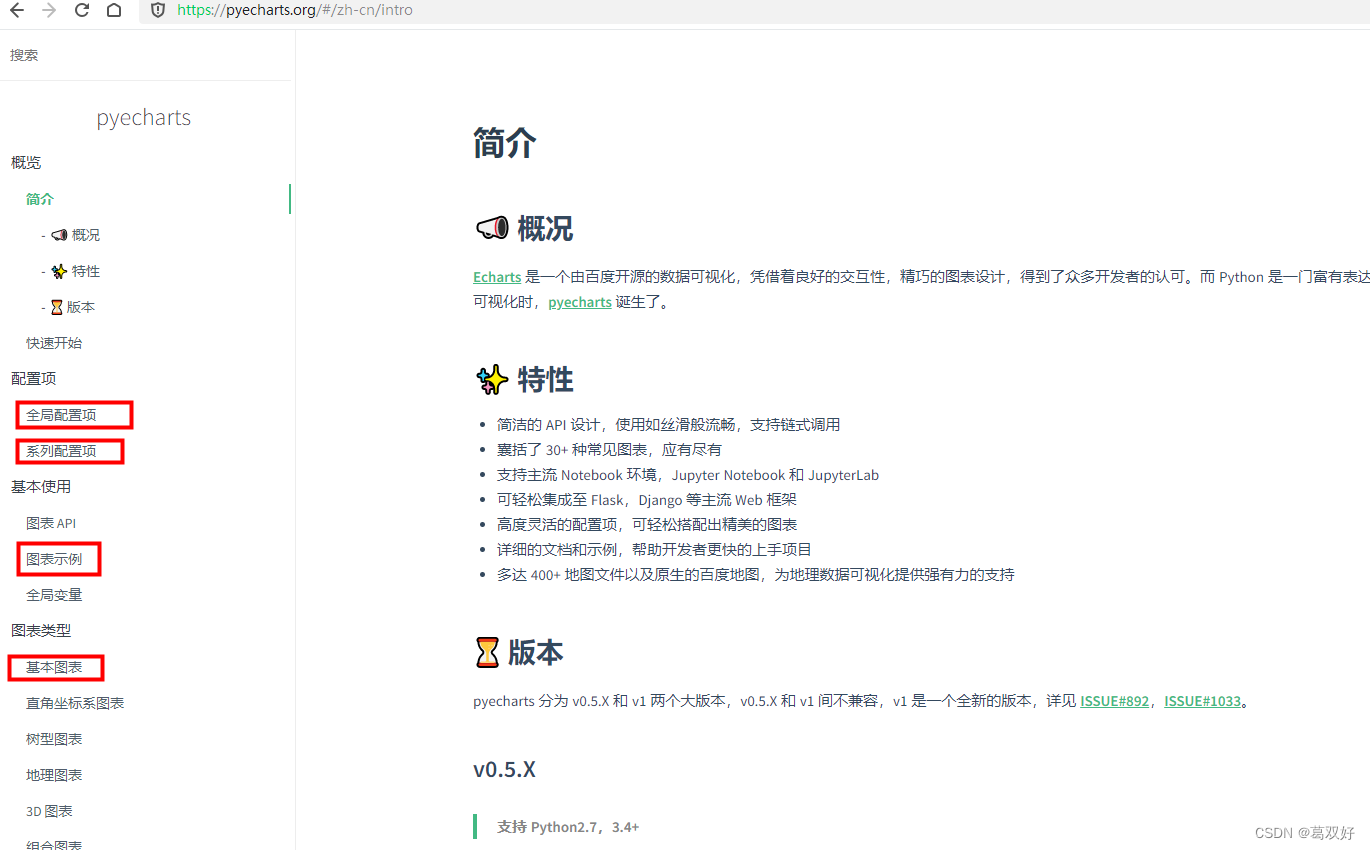Click the bullet about 详细的文档和示例
The image size is (1370, 850).
pyautogui.click(x=654, y=549)
